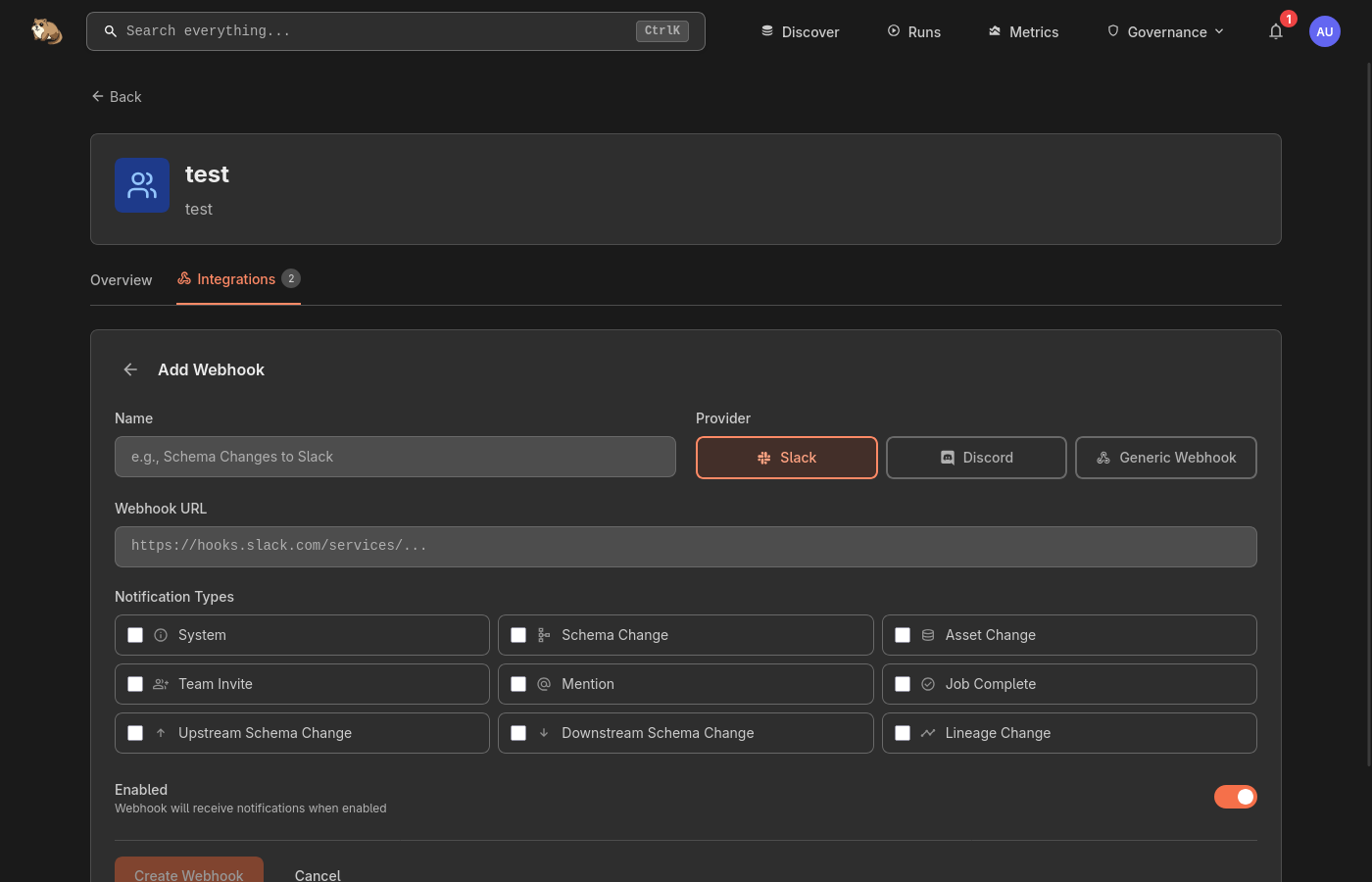Check the Job Complete notification type

tap(903, 684)
